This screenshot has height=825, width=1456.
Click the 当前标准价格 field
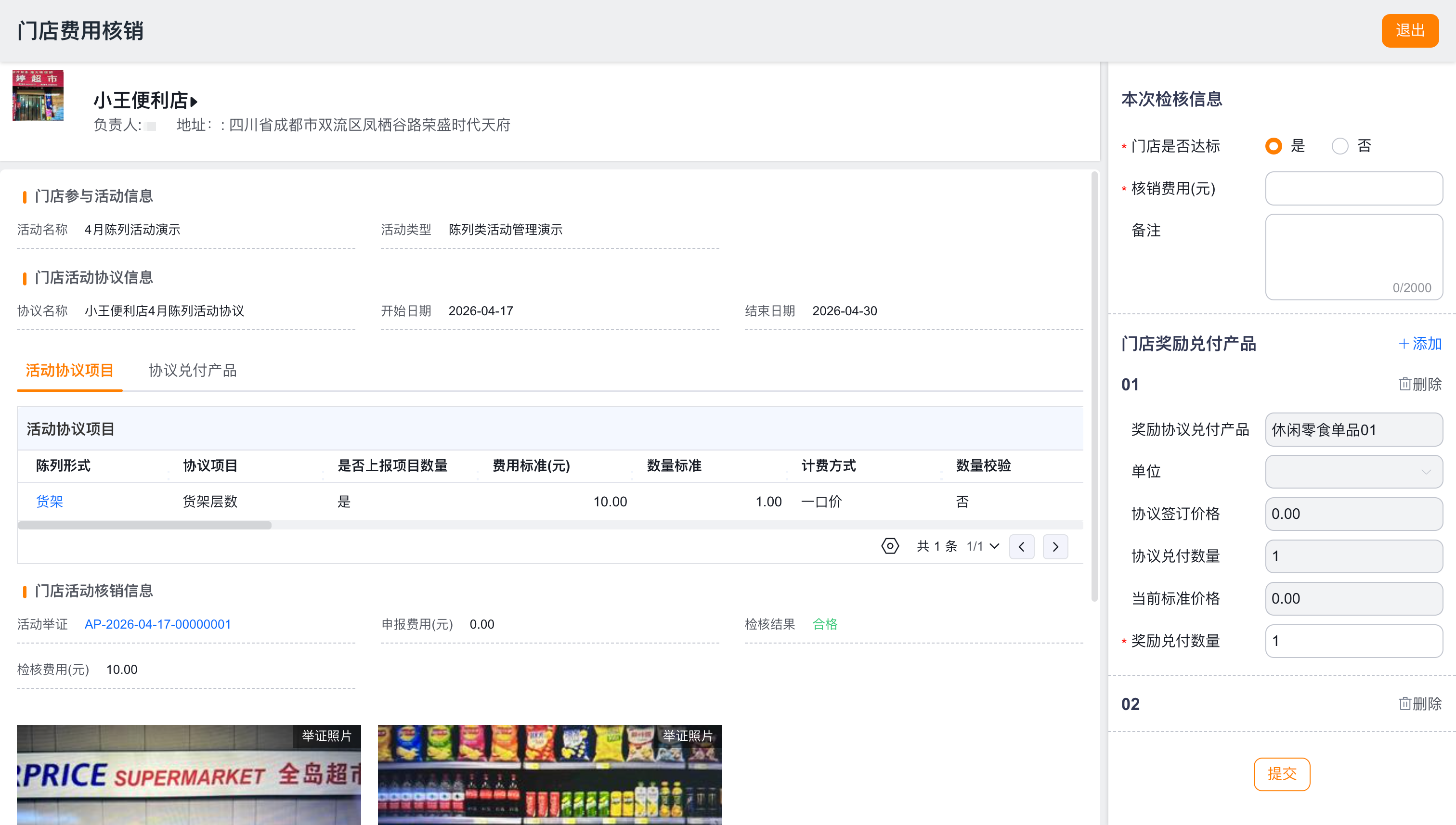point(1353,598)
